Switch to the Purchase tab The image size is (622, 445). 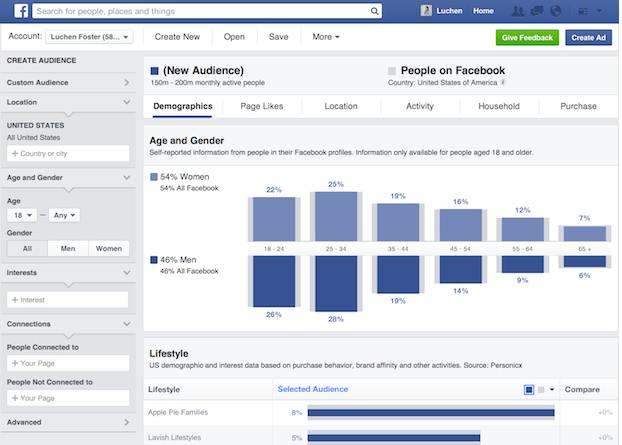(x=578, y=106)
